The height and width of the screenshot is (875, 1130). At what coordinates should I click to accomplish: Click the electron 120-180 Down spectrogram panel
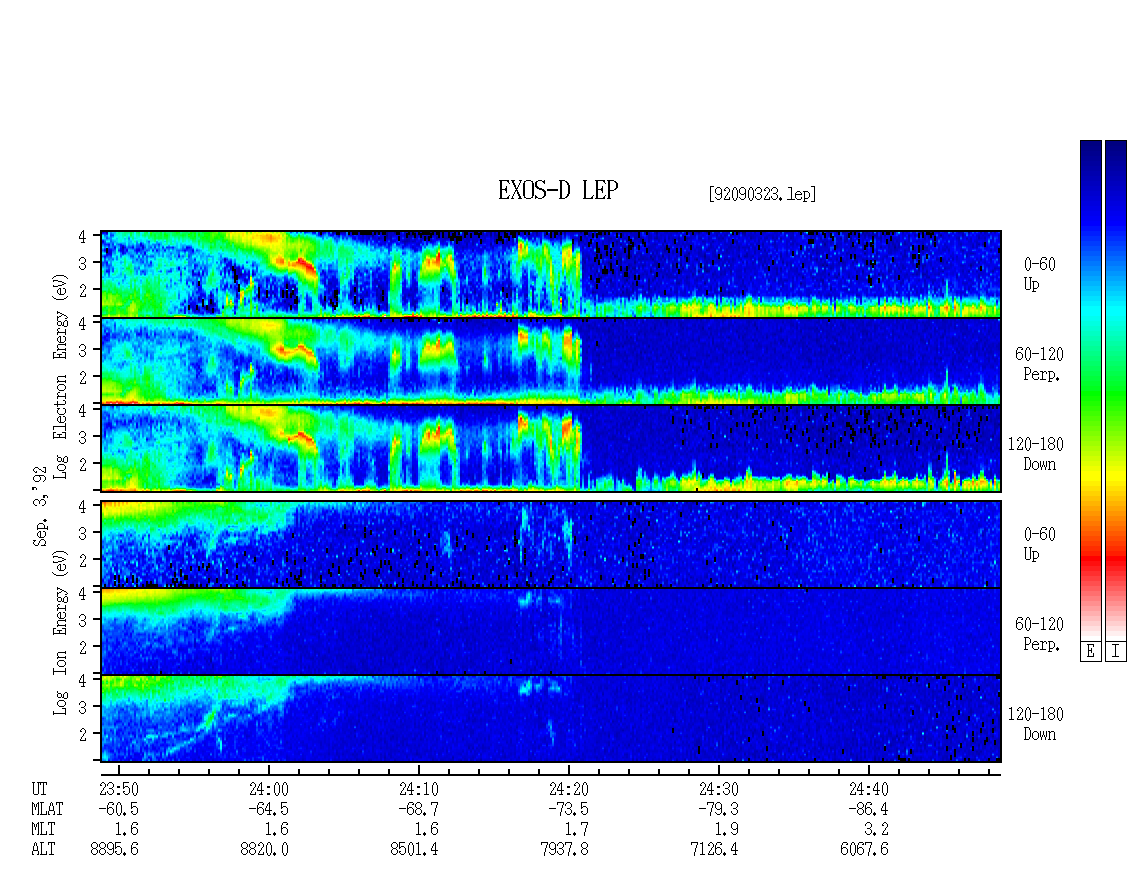551,448
